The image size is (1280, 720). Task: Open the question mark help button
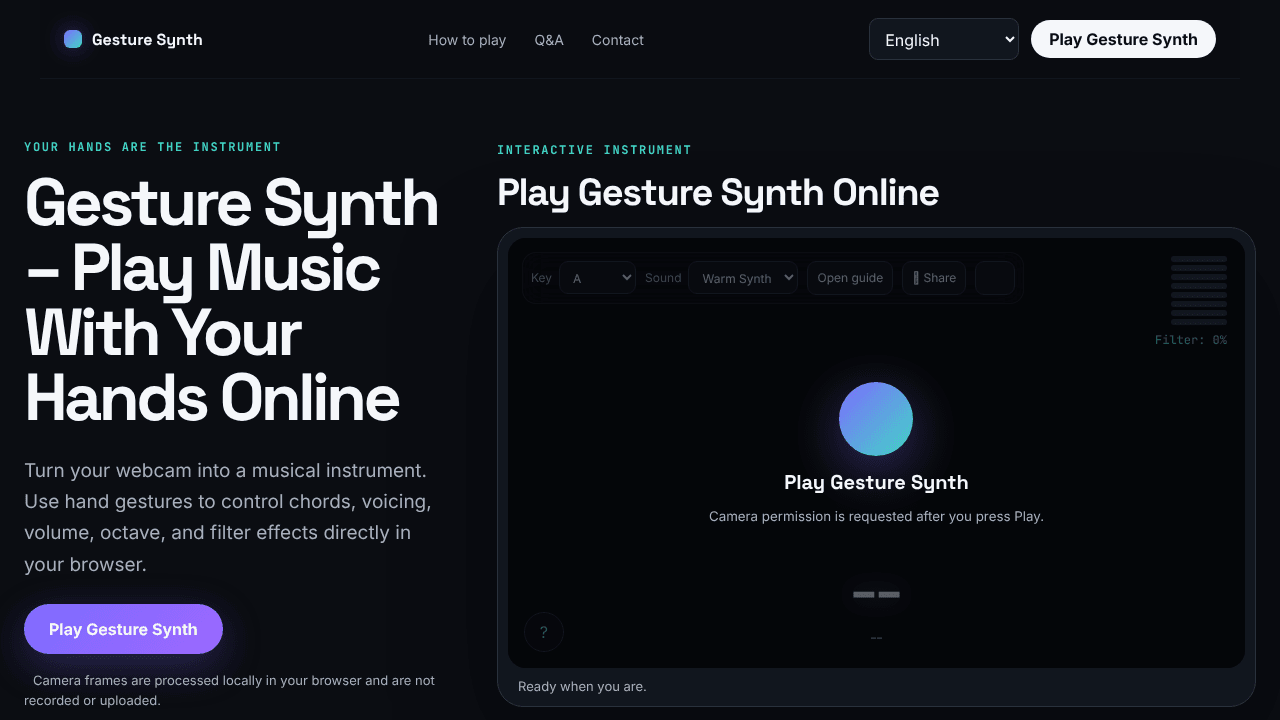click(544, 632)
